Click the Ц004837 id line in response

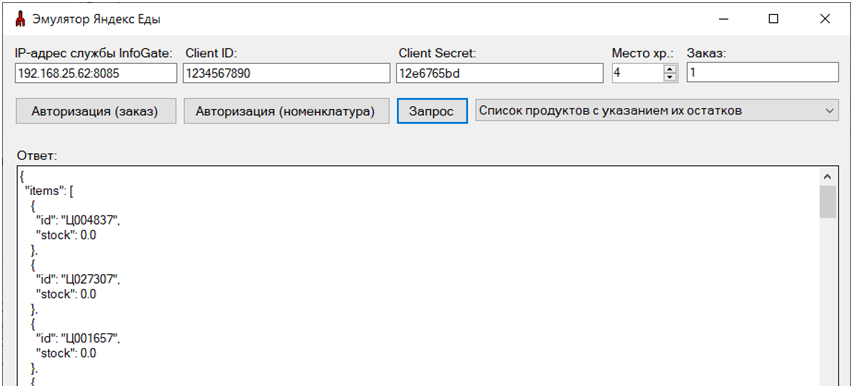pos(78,221)
